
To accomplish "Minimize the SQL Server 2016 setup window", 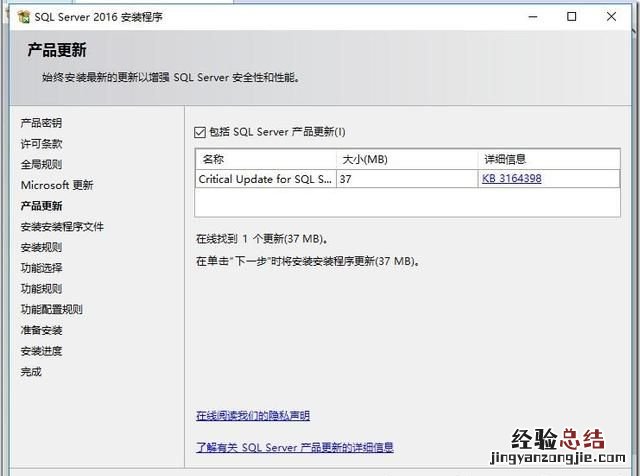I will tap(533, 17).
